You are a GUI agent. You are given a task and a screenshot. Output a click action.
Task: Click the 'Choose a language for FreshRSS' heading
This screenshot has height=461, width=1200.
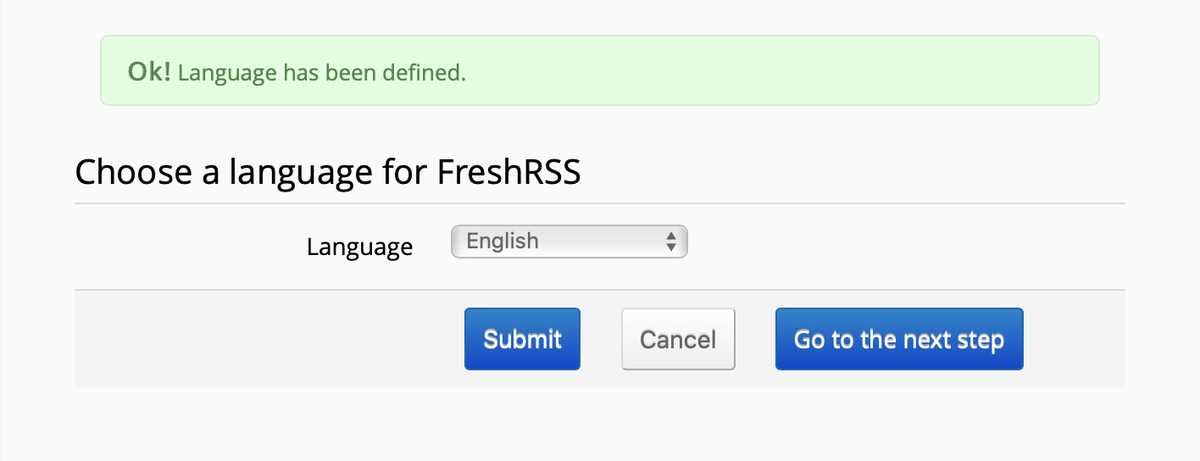pos(328,172)
